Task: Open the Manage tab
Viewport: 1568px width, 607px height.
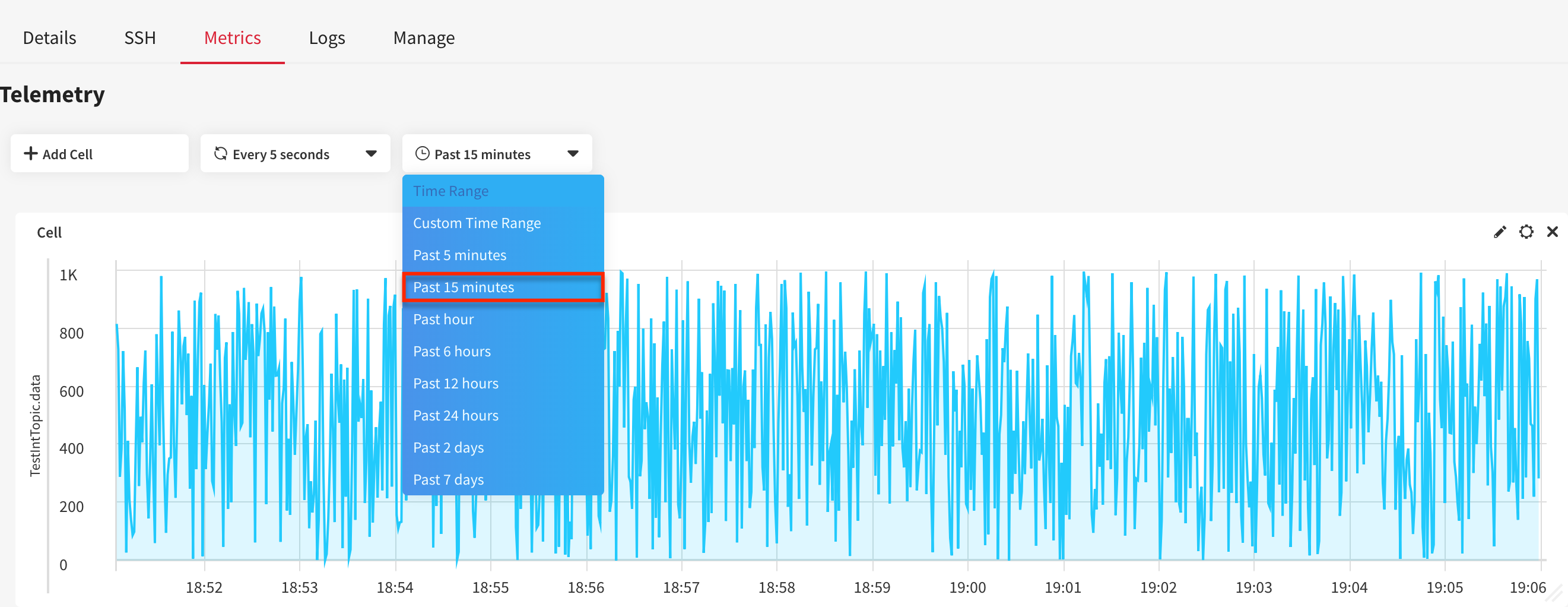Action: pos(424,38)
